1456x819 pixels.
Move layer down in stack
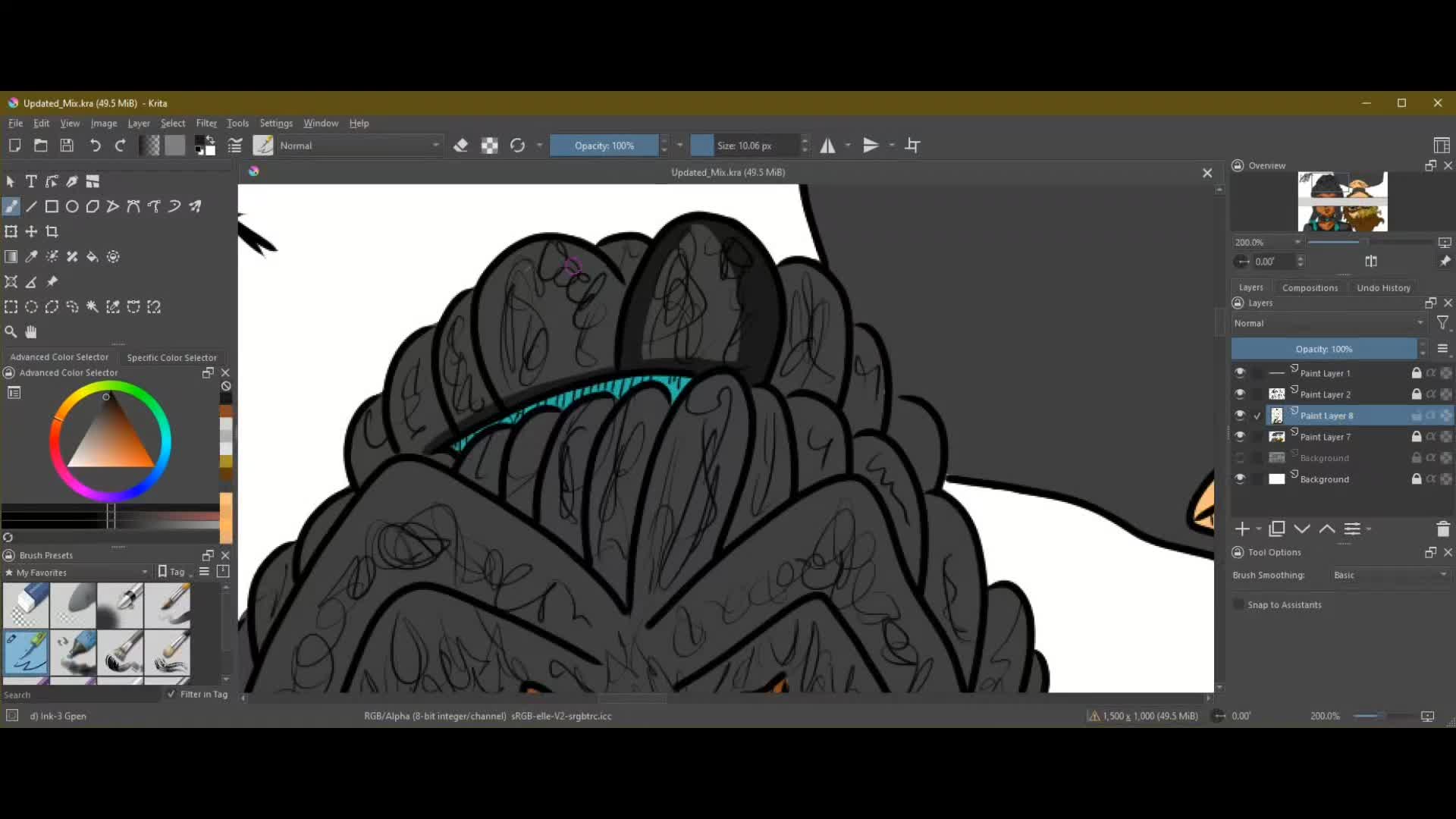(x=1302, y=529)
